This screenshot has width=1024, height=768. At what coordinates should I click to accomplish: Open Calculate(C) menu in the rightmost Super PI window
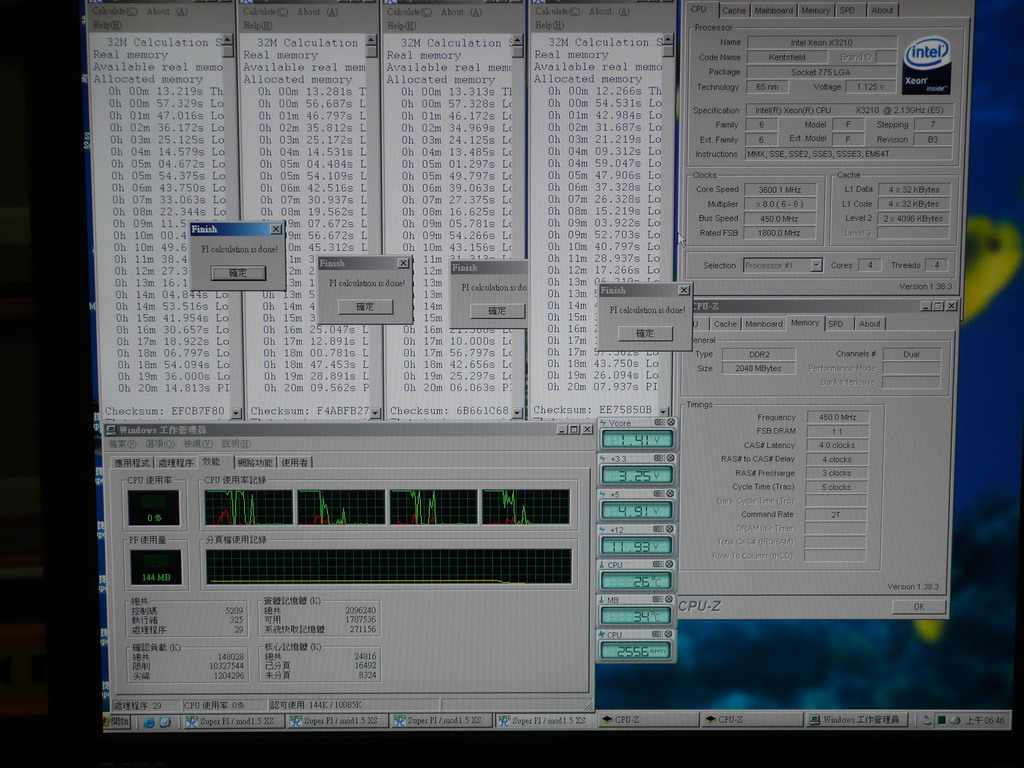pyautogui.click(x=556, y=11)
